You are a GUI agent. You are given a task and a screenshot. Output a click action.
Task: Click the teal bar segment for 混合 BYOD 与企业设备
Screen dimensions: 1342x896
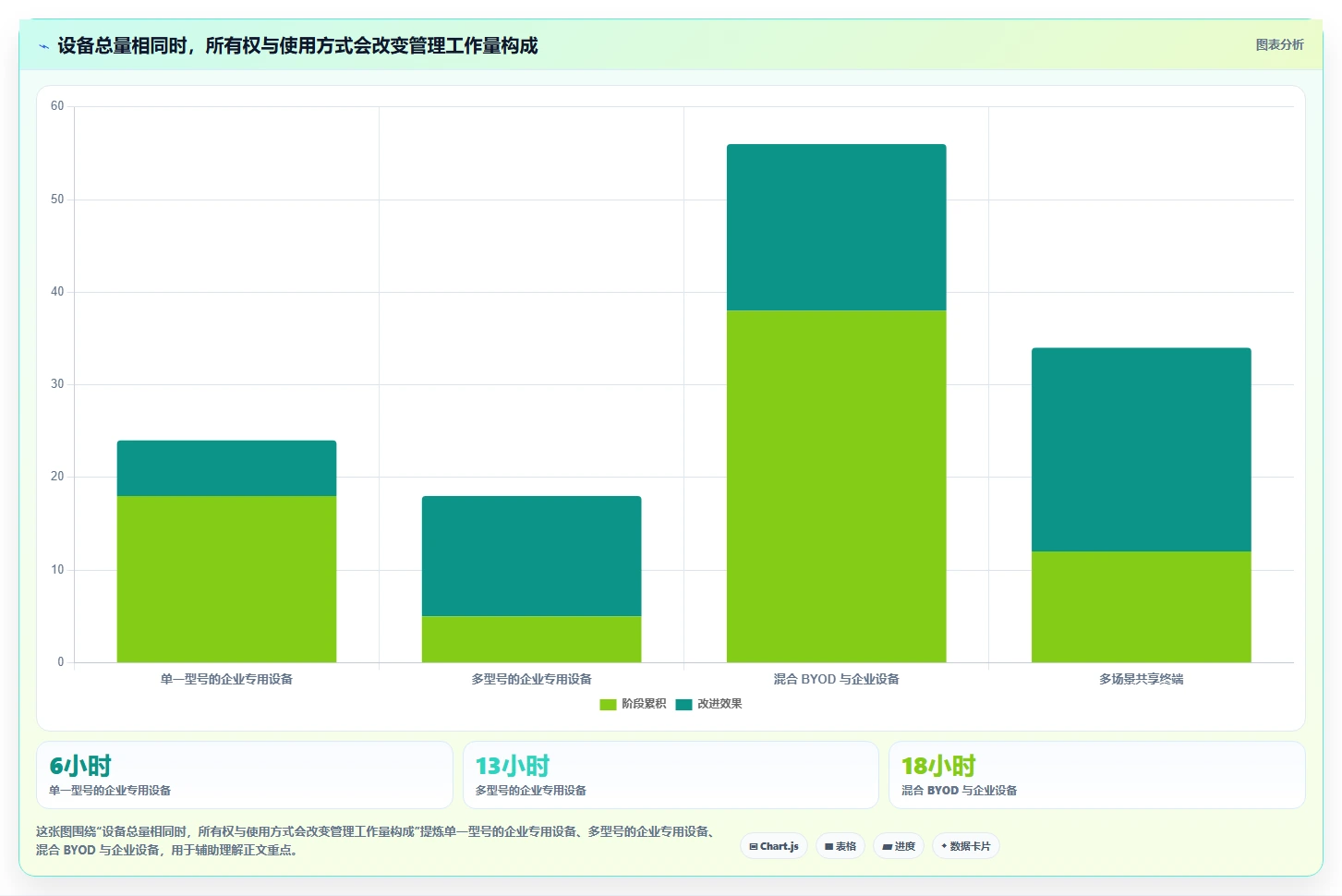tap(836, 227)
